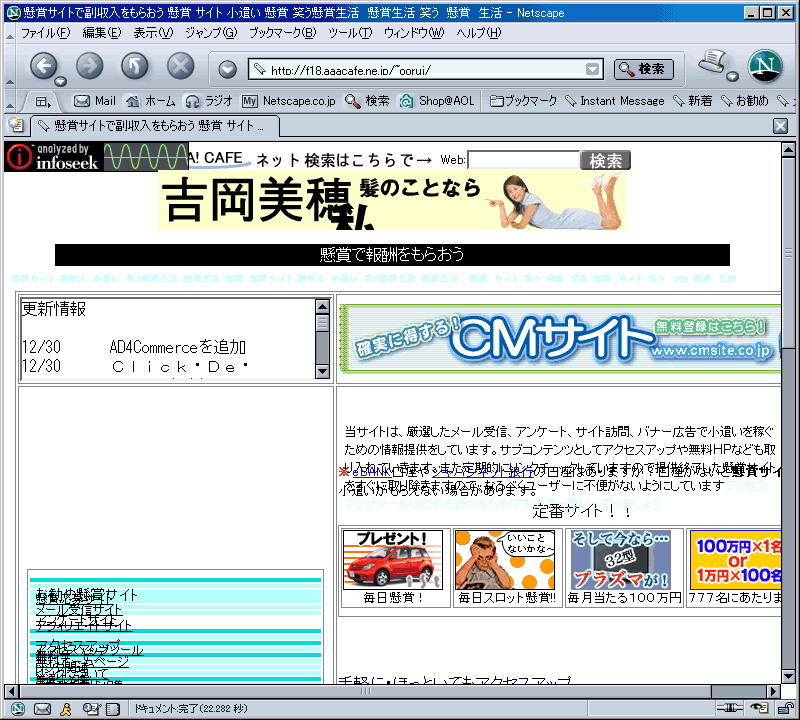Viewport: 800px width, 720px height.
Task: Open Address Book from the status bar icon
Action: point(113,708)
